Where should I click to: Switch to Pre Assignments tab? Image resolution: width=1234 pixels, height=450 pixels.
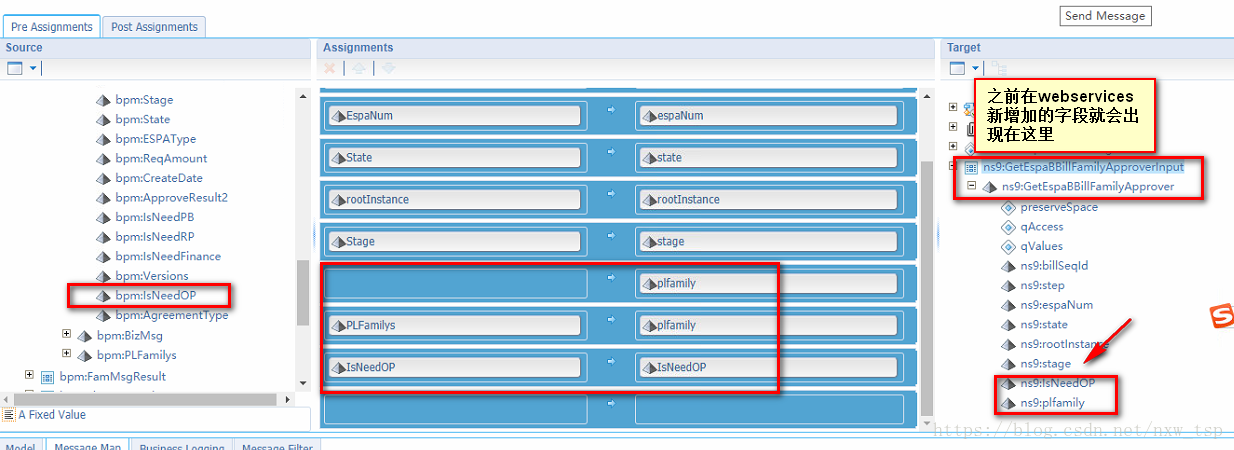click(52, 27)
